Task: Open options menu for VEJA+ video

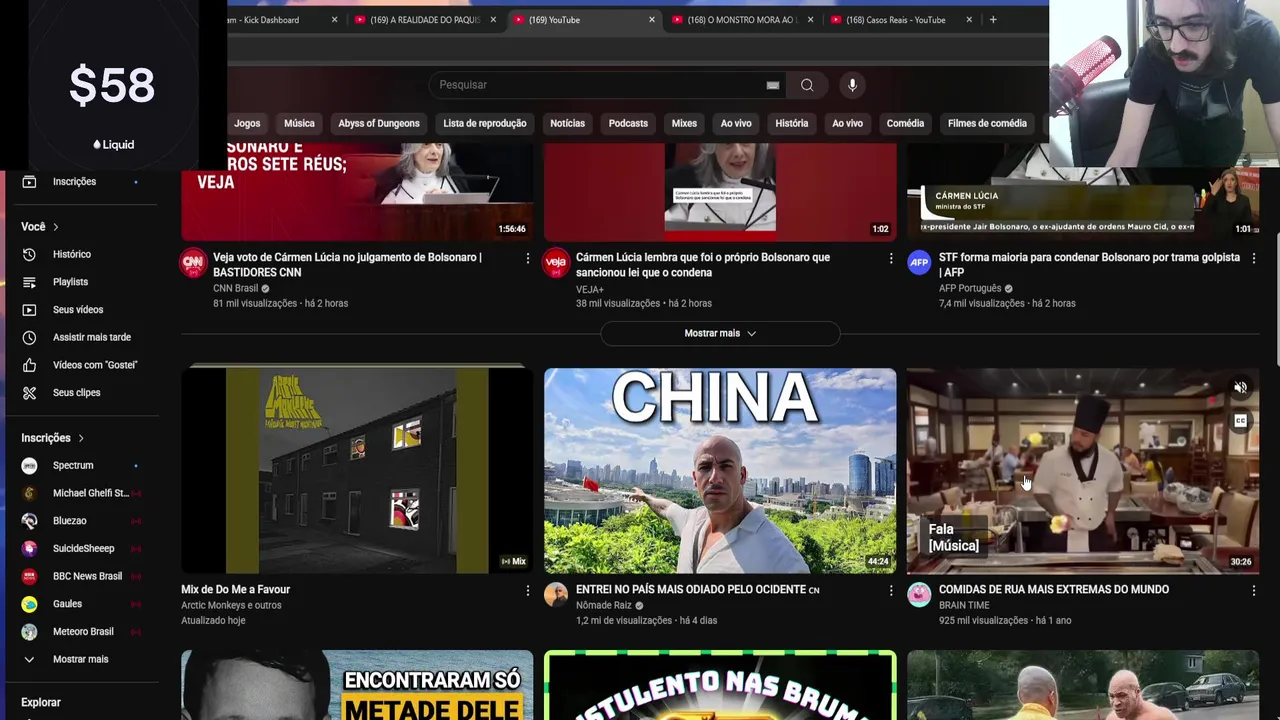Action: pos(891,259)
